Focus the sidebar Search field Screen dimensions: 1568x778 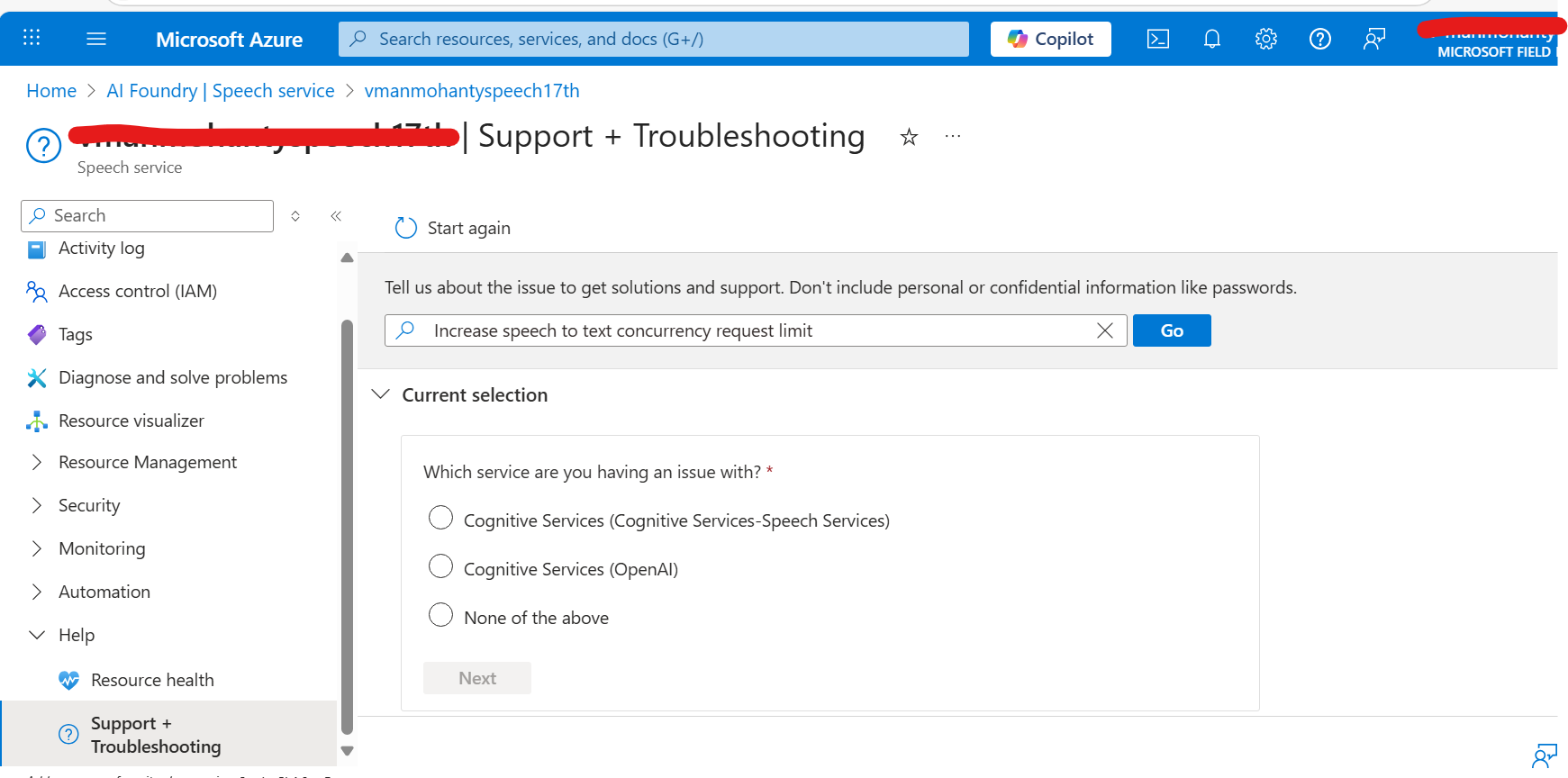(x=147, y=216)
